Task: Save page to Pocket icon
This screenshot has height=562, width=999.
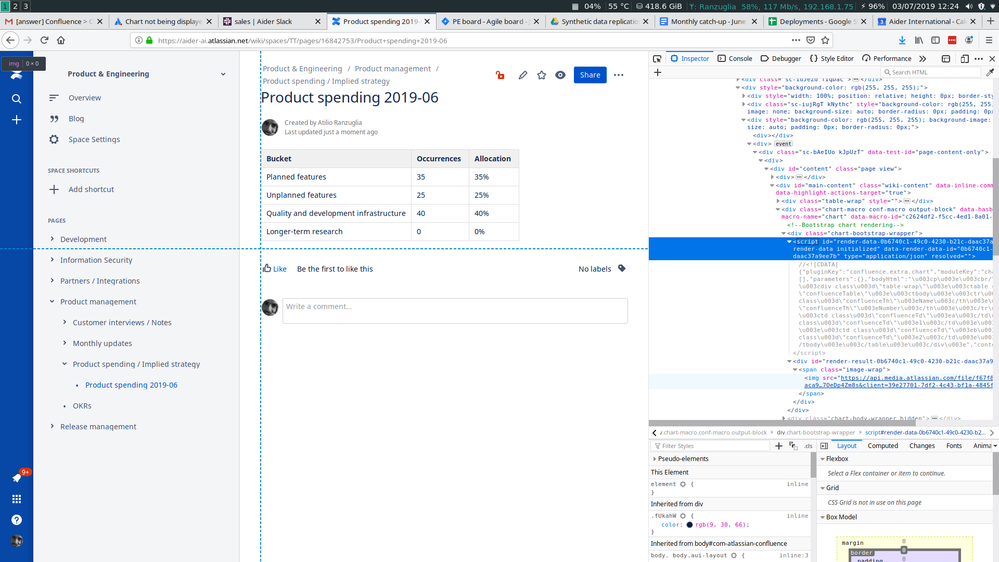Action: pos(810,40)
